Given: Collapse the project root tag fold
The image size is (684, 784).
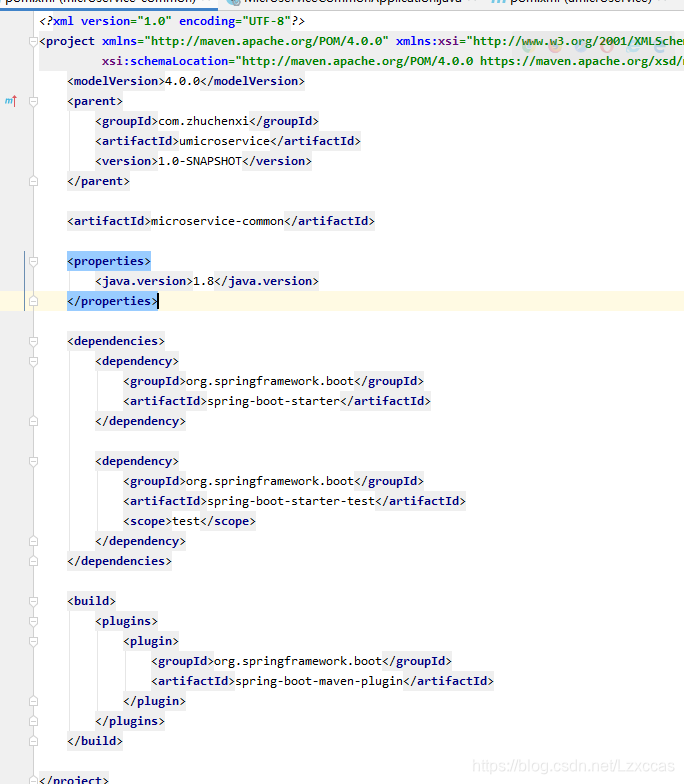Looking at the screenshot, I should (34, 42).
